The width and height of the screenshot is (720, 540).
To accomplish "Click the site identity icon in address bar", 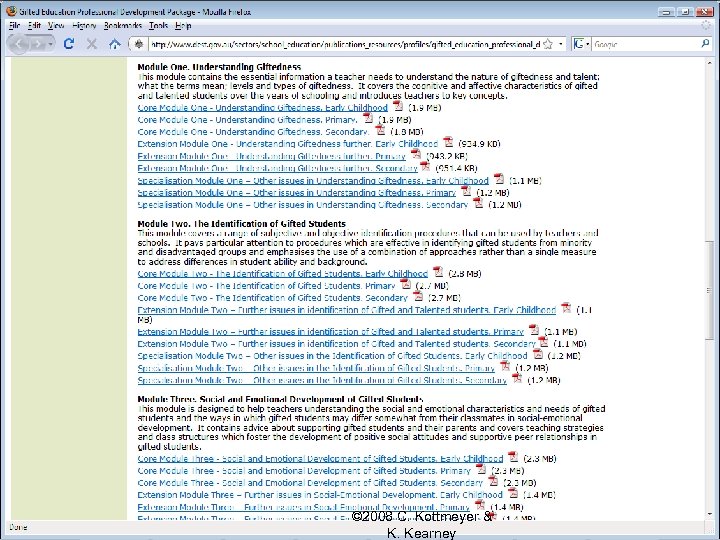I will click(x=139, y=44).
